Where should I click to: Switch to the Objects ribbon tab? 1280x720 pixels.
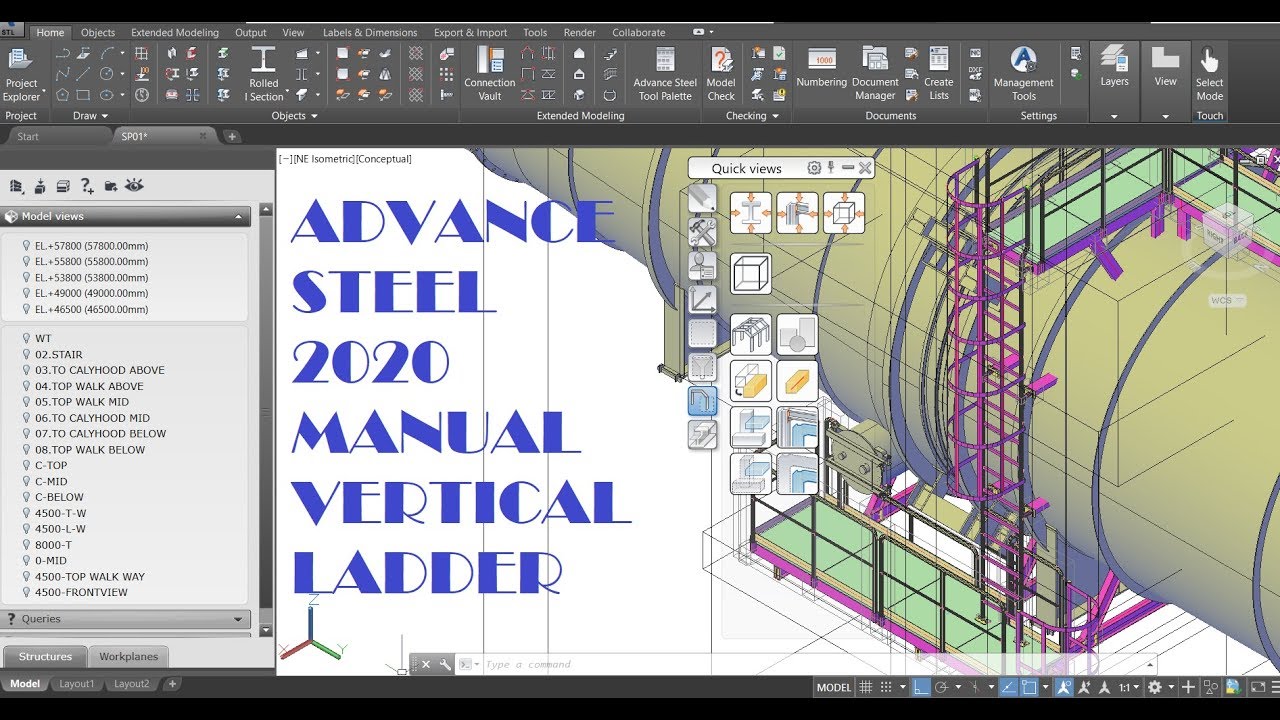[98, 32]
